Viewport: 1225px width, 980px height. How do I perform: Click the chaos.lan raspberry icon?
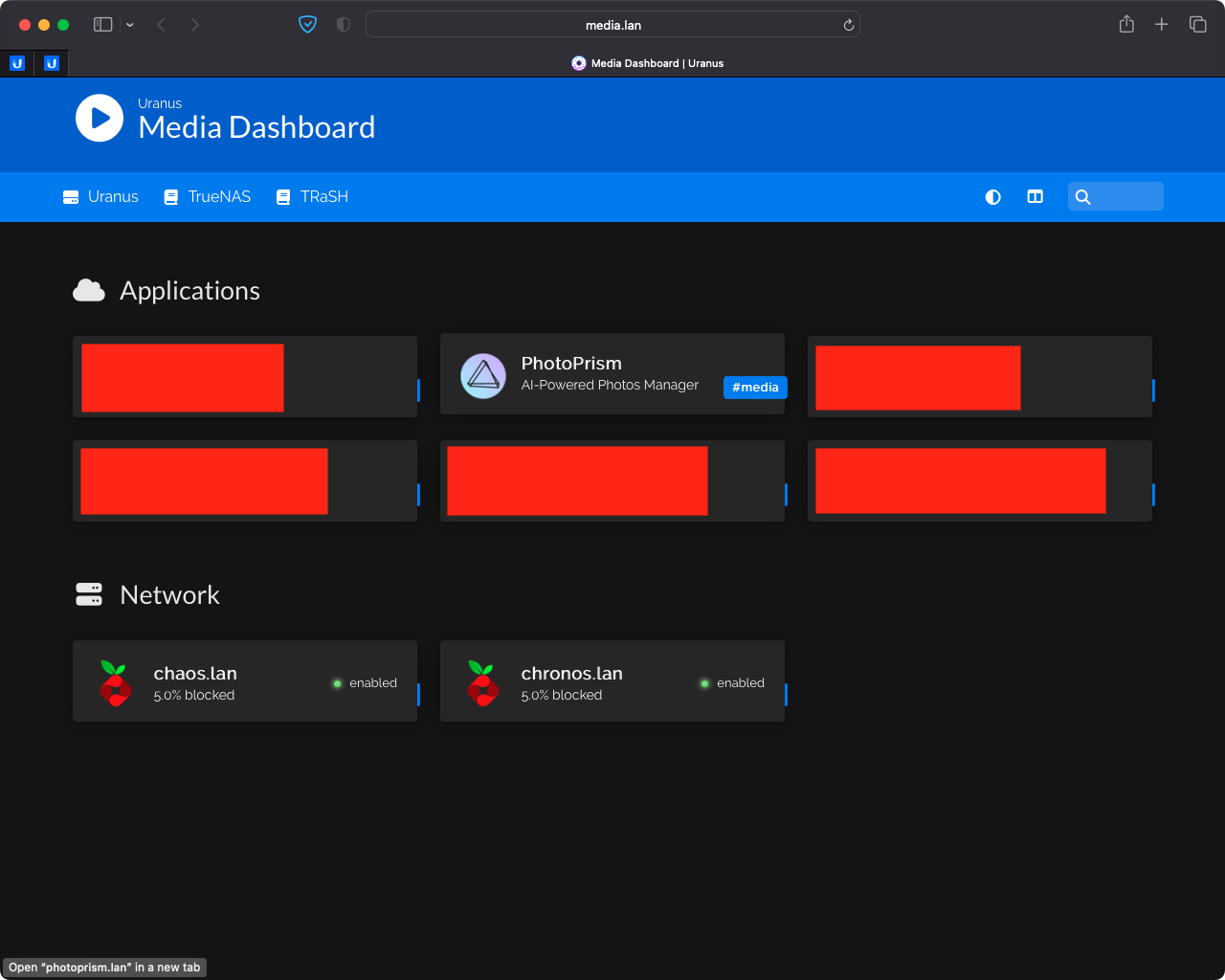[x=115, y=683]
